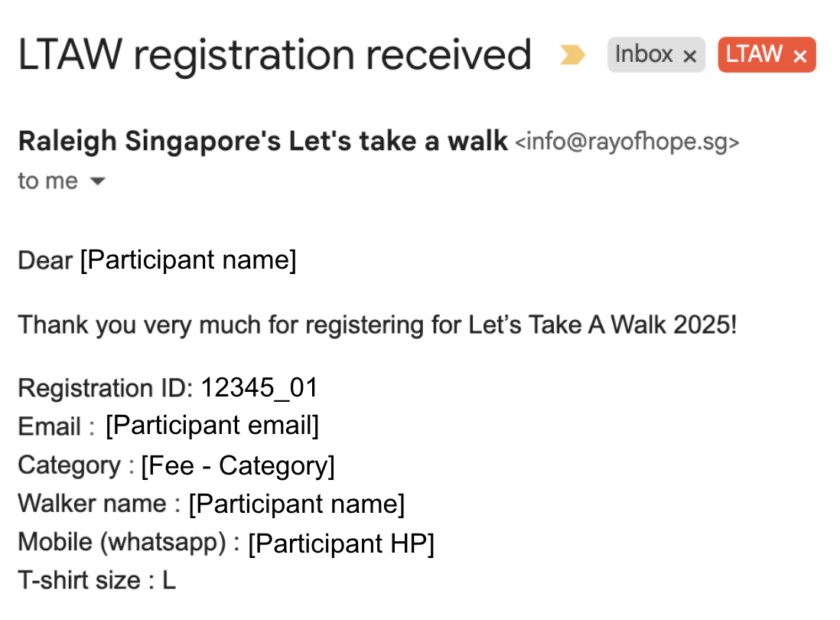This screenshot has width=840, height=620.
Task: Click the Inbox label chip
Action: pos(645,55)
